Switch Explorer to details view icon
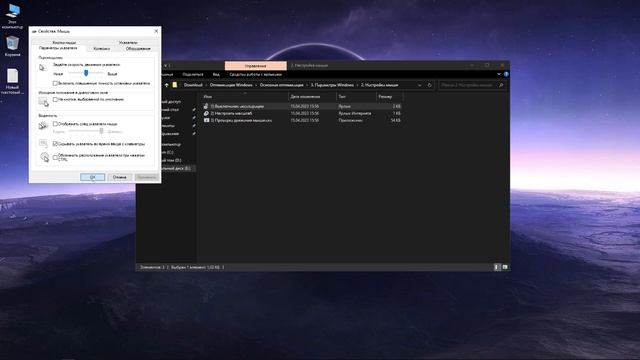Image resolution: width=640 pixels, height=360 pixels. [497, 267]
